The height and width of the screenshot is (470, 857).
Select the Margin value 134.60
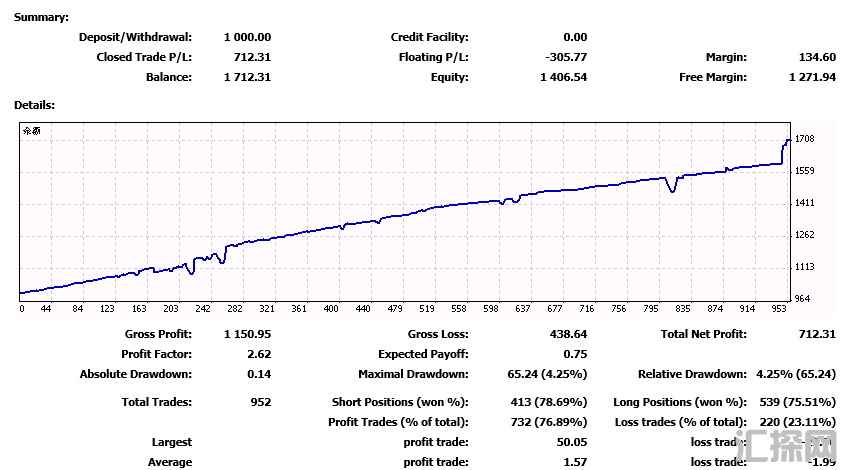tap(817, 57)
